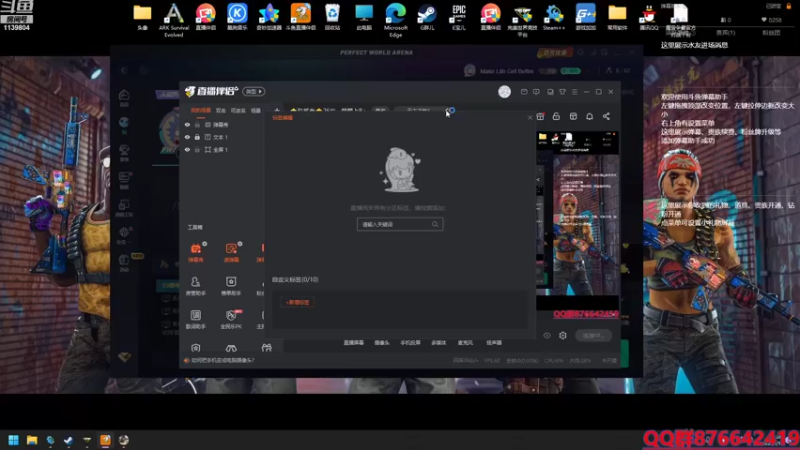Add the 手机投屏 source

coord(410,343)
